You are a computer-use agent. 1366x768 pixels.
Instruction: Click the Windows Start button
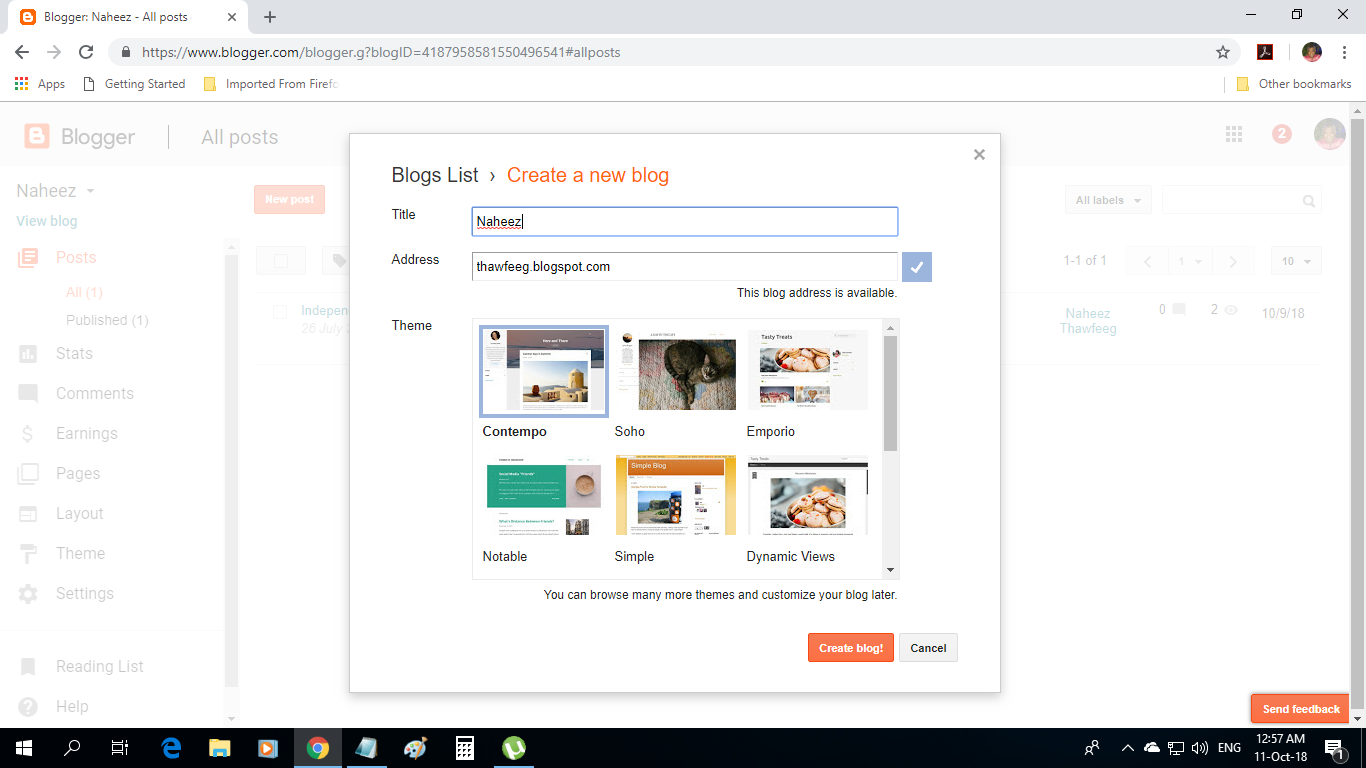[x=23, y=747]
